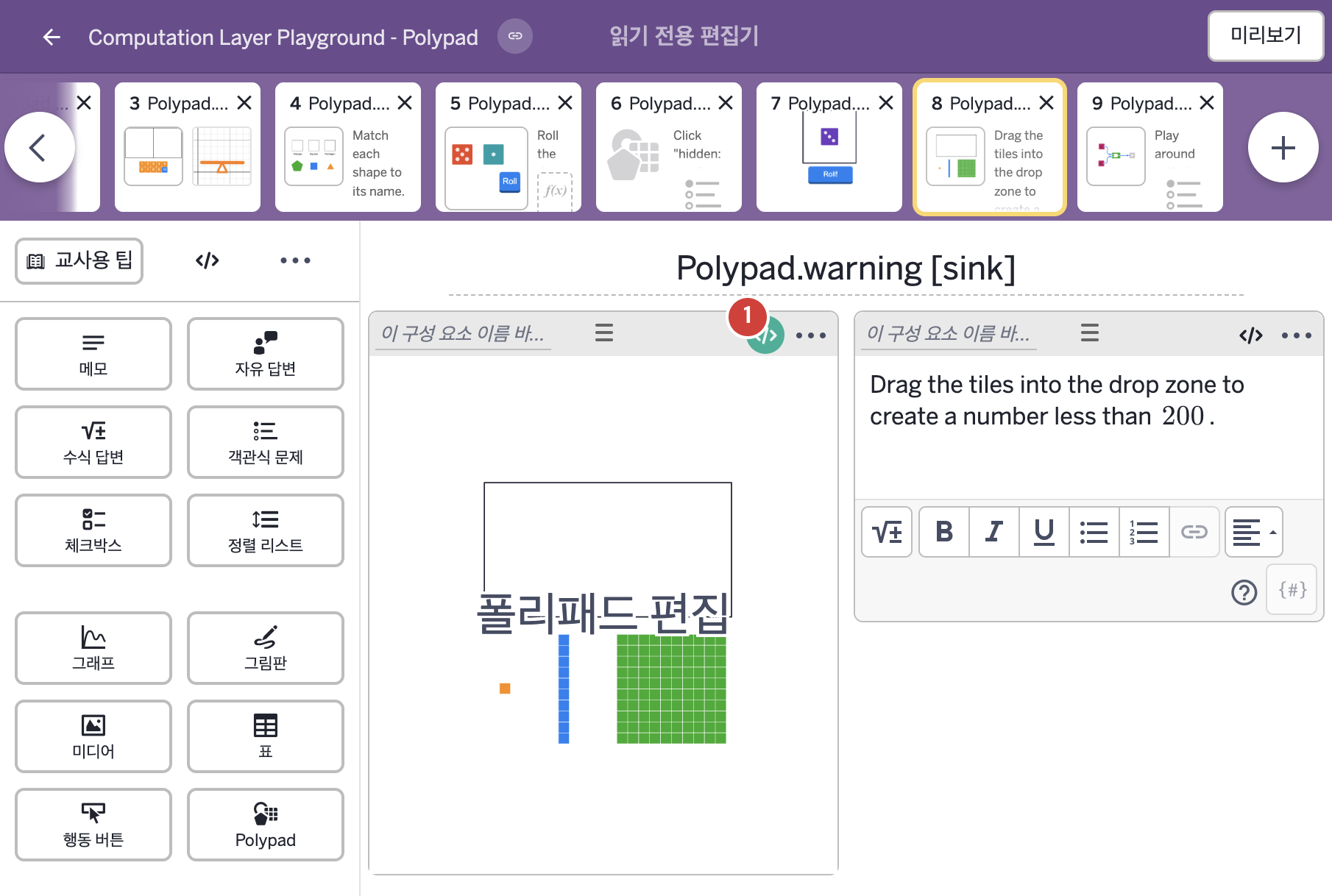Open screen-level code editor icon
Viewport: 1332px width, 896px height.
click(x=208, y=260)
